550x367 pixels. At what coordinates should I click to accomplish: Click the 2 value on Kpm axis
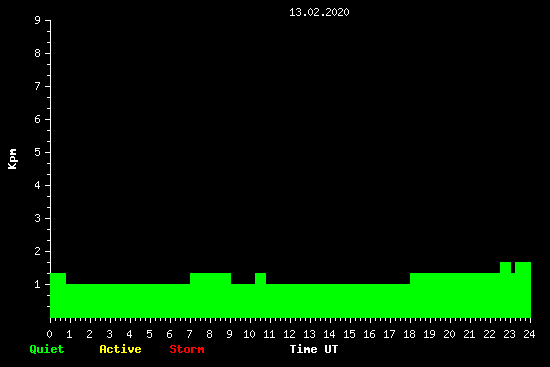click(x=38, y=251)
